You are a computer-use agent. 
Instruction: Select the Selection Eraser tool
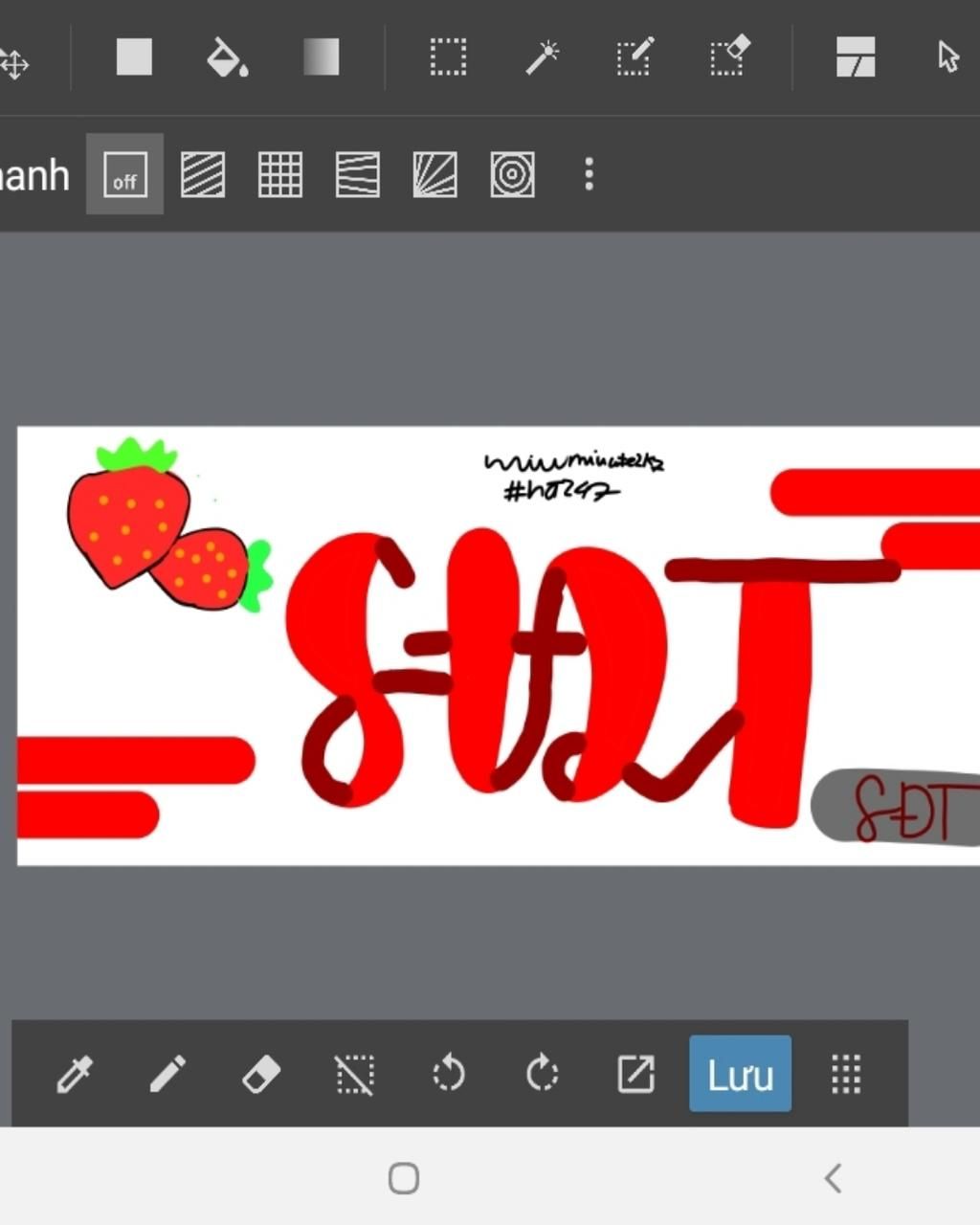coord(729,57)
